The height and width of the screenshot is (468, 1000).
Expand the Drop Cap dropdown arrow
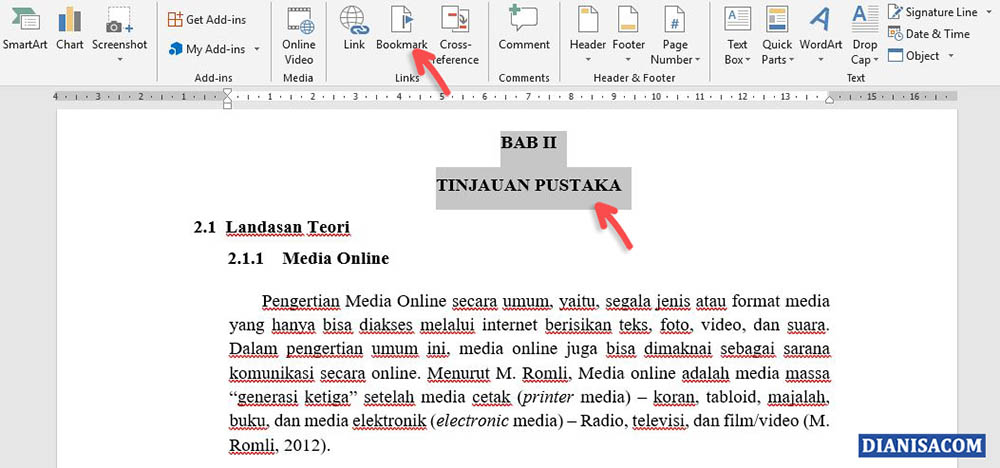click(876, 60)
